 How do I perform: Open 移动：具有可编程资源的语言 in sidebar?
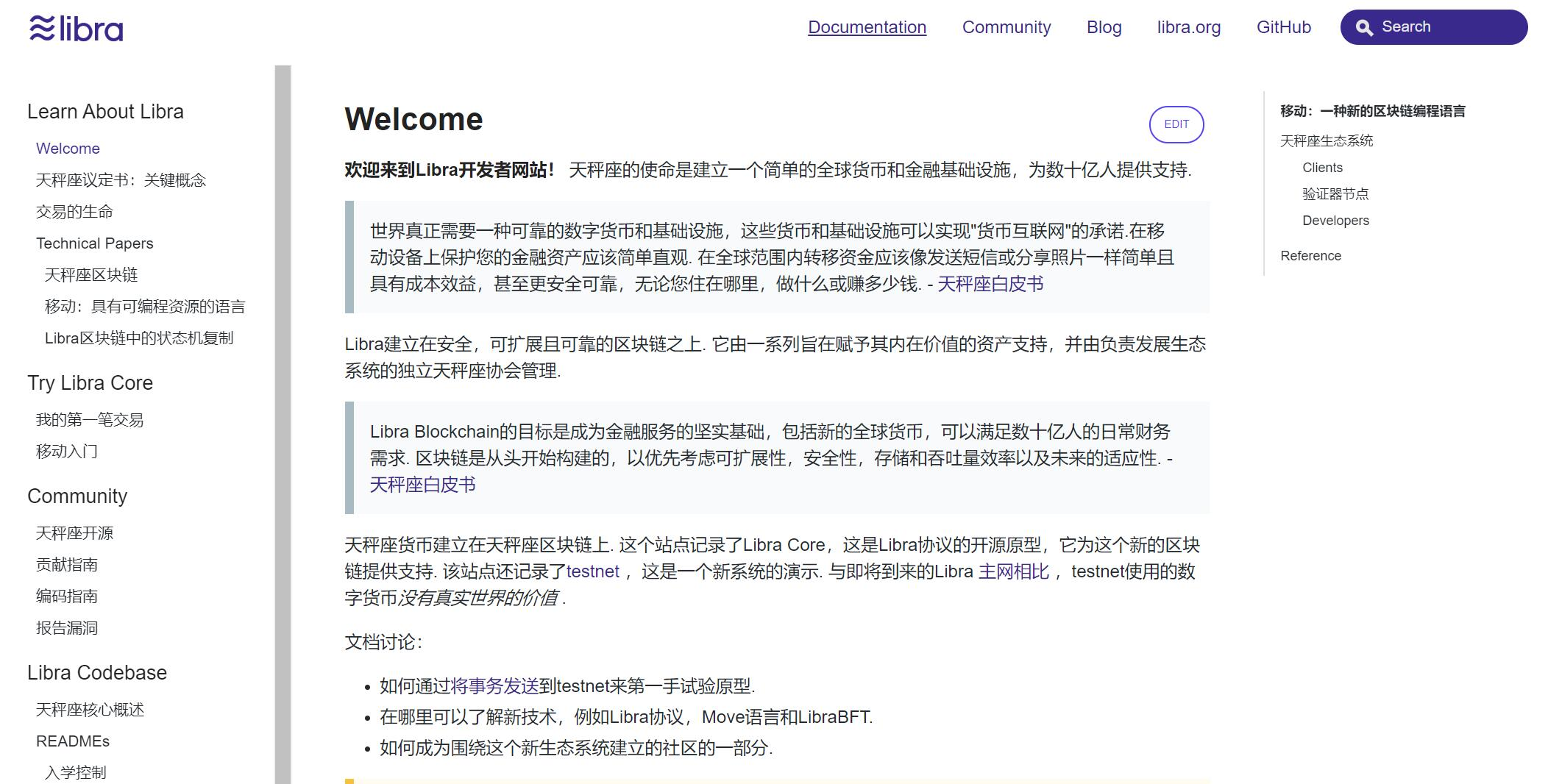pos(145,307)
